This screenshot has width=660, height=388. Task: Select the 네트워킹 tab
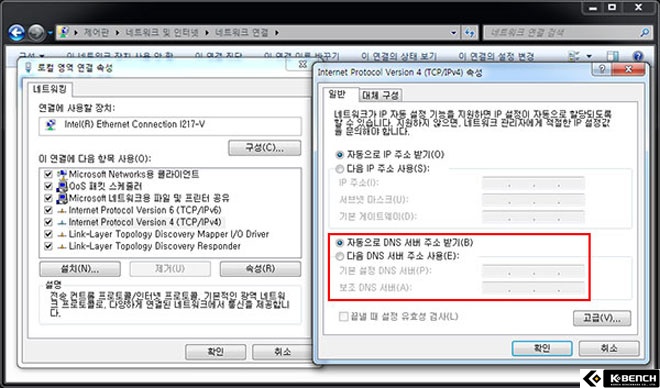pos(50,89)
